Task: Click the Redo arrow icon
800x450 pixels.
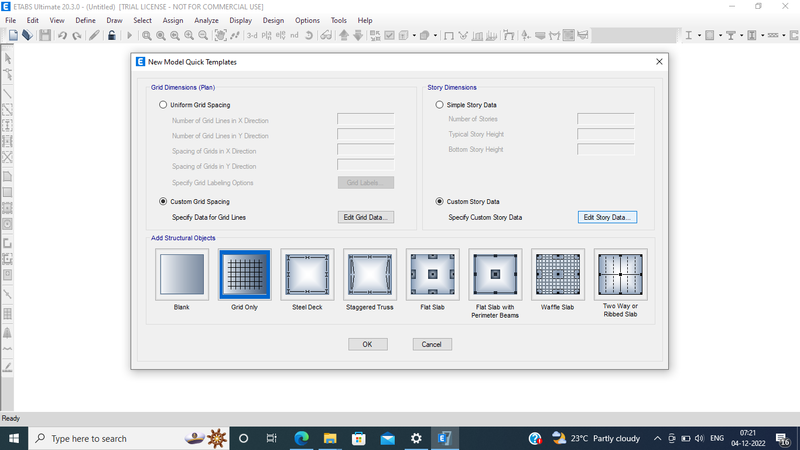Action: [77, 35]
